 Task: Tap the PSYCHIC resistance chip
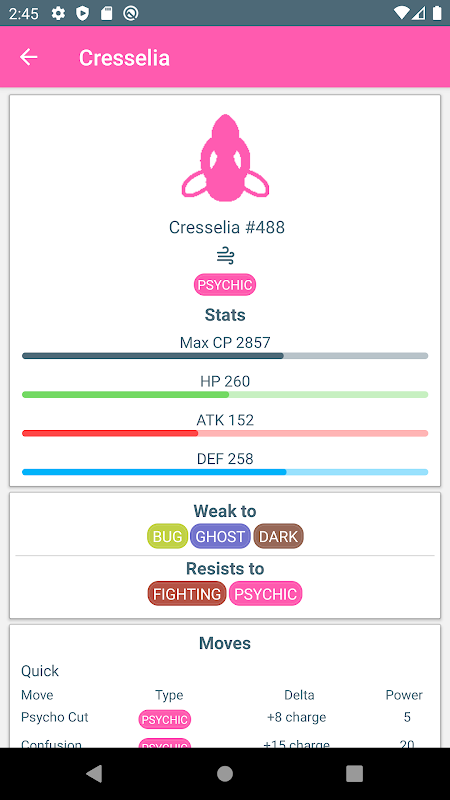click(265, 594)
